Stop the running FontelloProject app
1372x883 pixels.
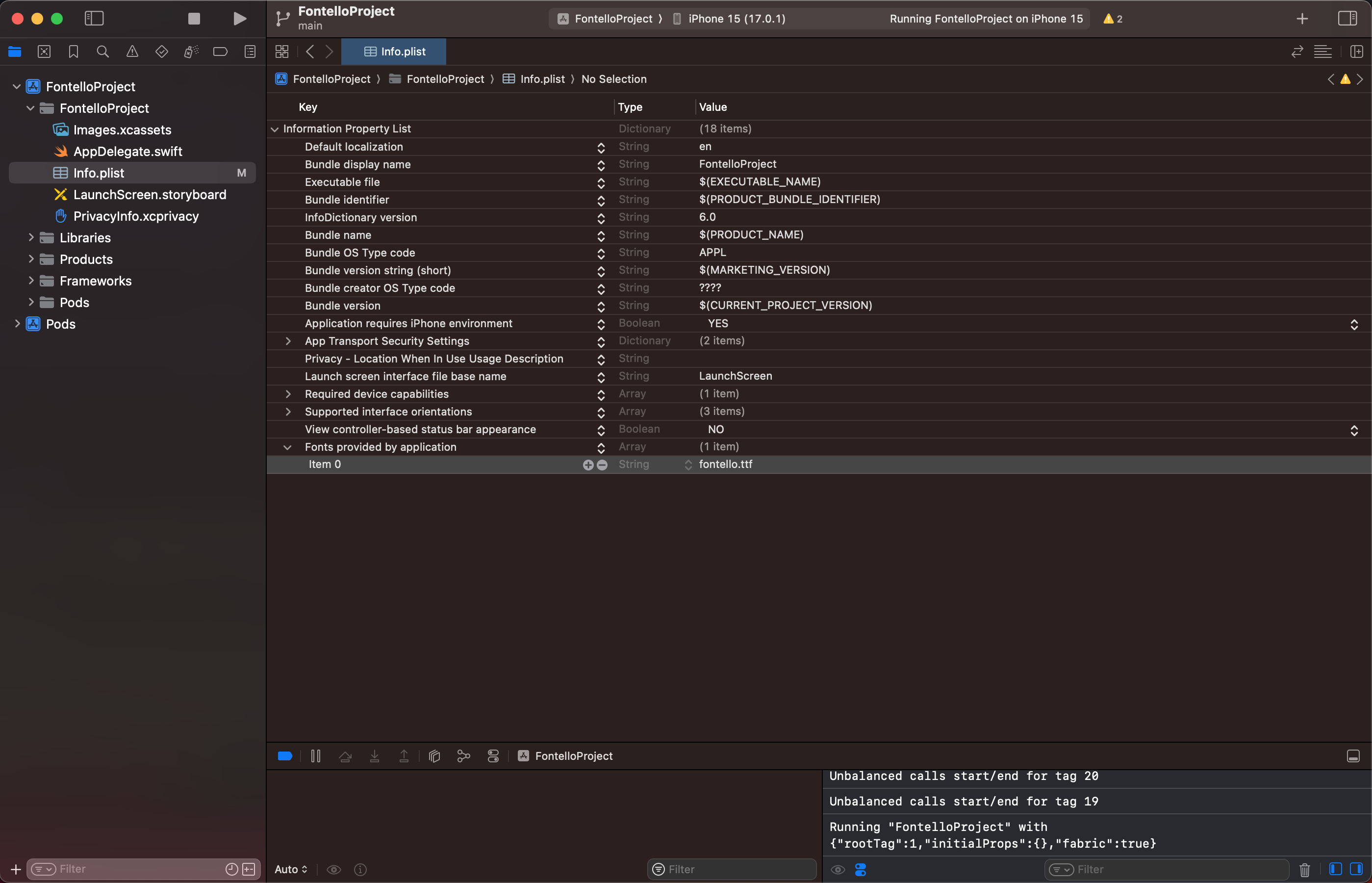click(194, 18)
